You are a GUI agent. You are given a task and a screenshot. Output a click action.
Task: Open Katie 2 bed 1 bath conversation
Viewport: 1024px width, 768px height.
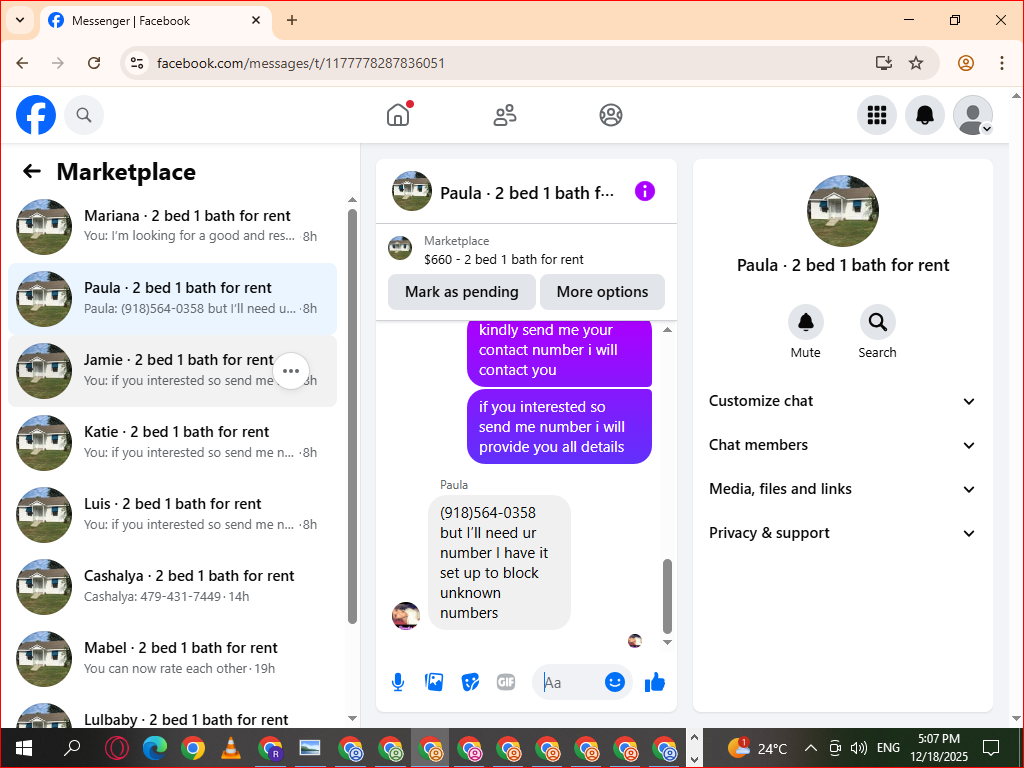172,443
